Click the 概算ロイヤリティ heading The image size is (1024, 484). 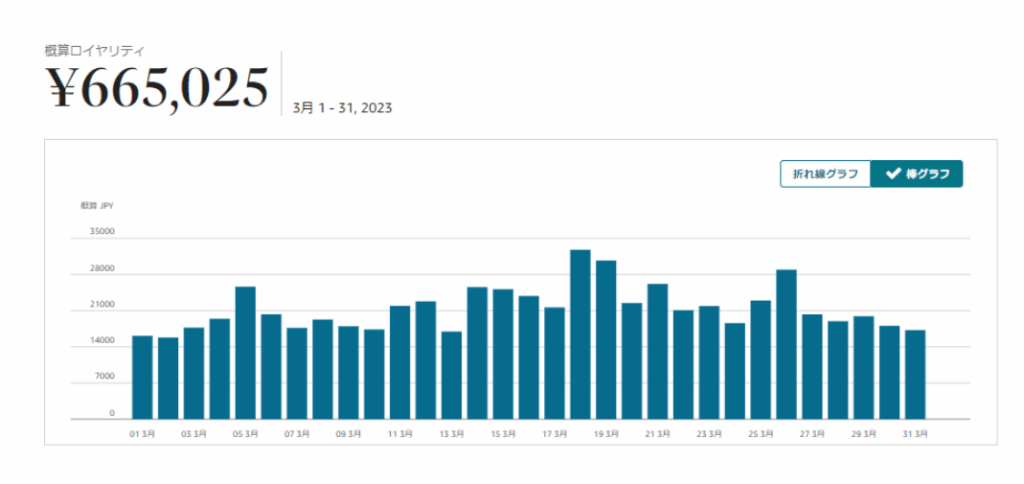pyautogui.click(x=96, y=50)
